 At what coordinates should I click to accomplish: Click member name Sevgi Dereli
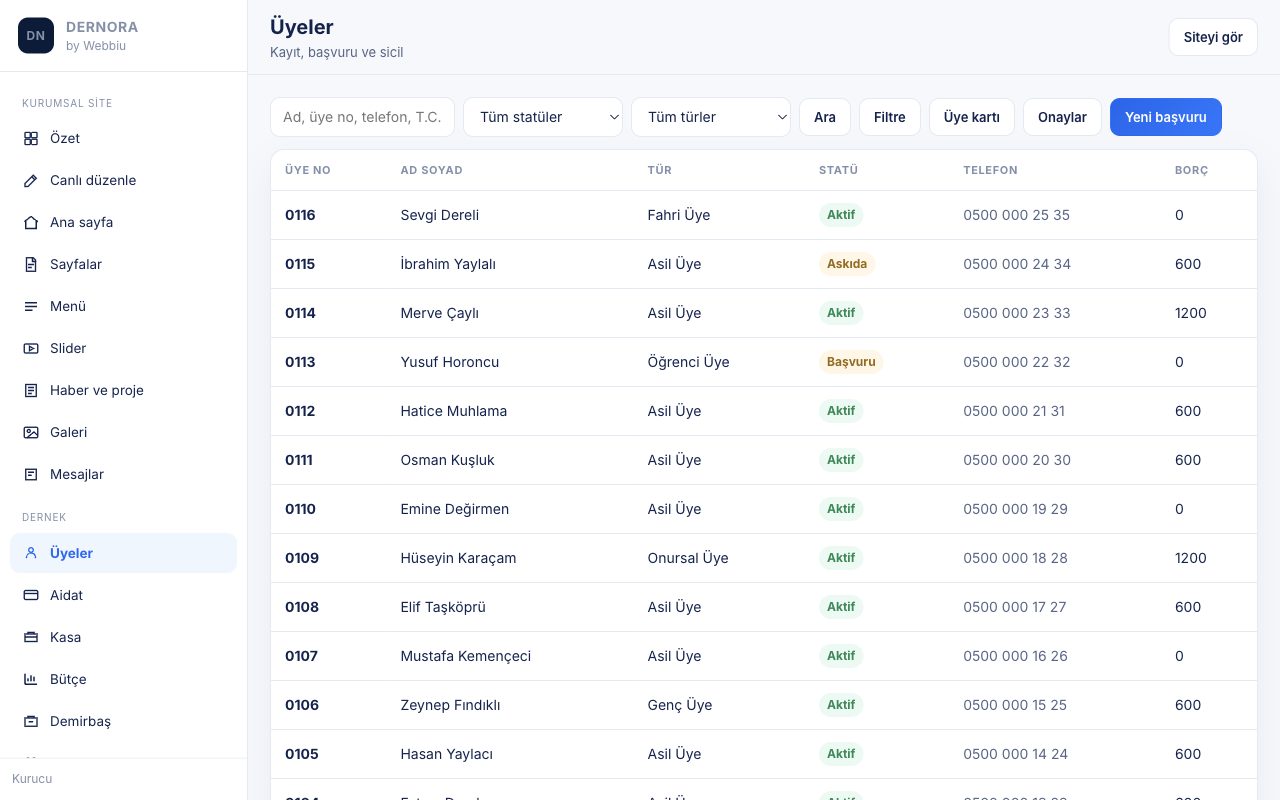point(440,215)
